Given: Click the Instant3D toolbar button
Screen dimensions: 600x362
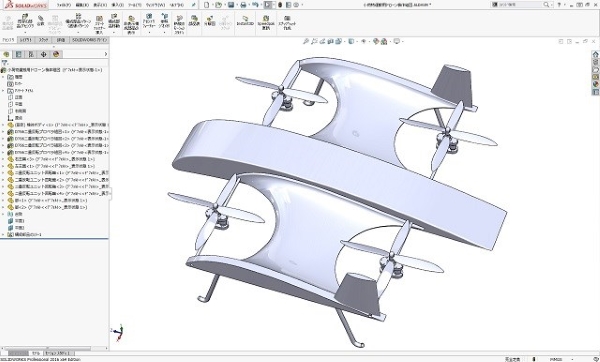Looking at the screenshot, I should coord(245,21).
